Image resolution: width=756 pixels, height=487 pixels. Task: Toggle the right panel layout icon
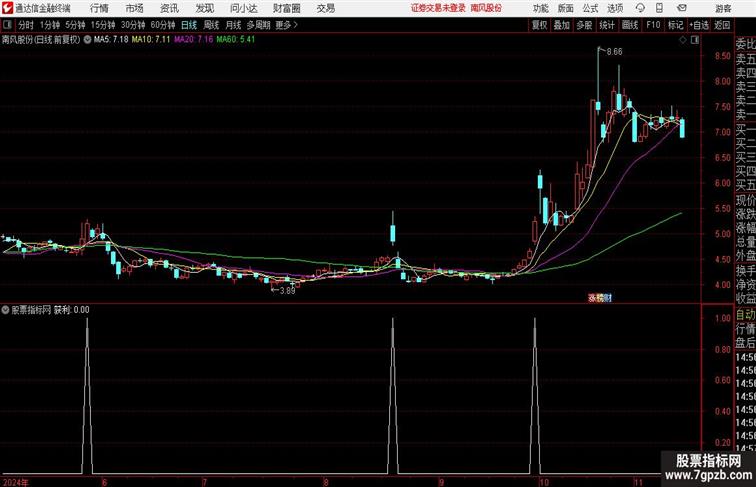[x=695, y=40]
